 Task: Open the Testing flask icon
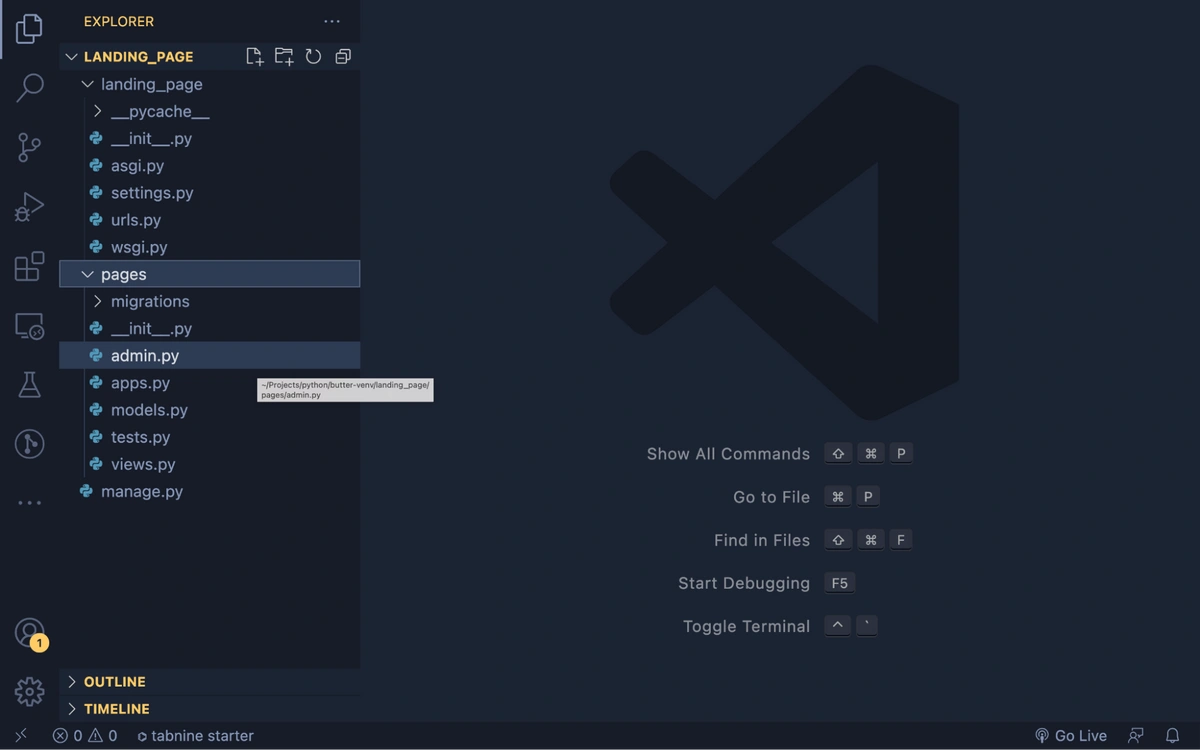pos(29,385)
